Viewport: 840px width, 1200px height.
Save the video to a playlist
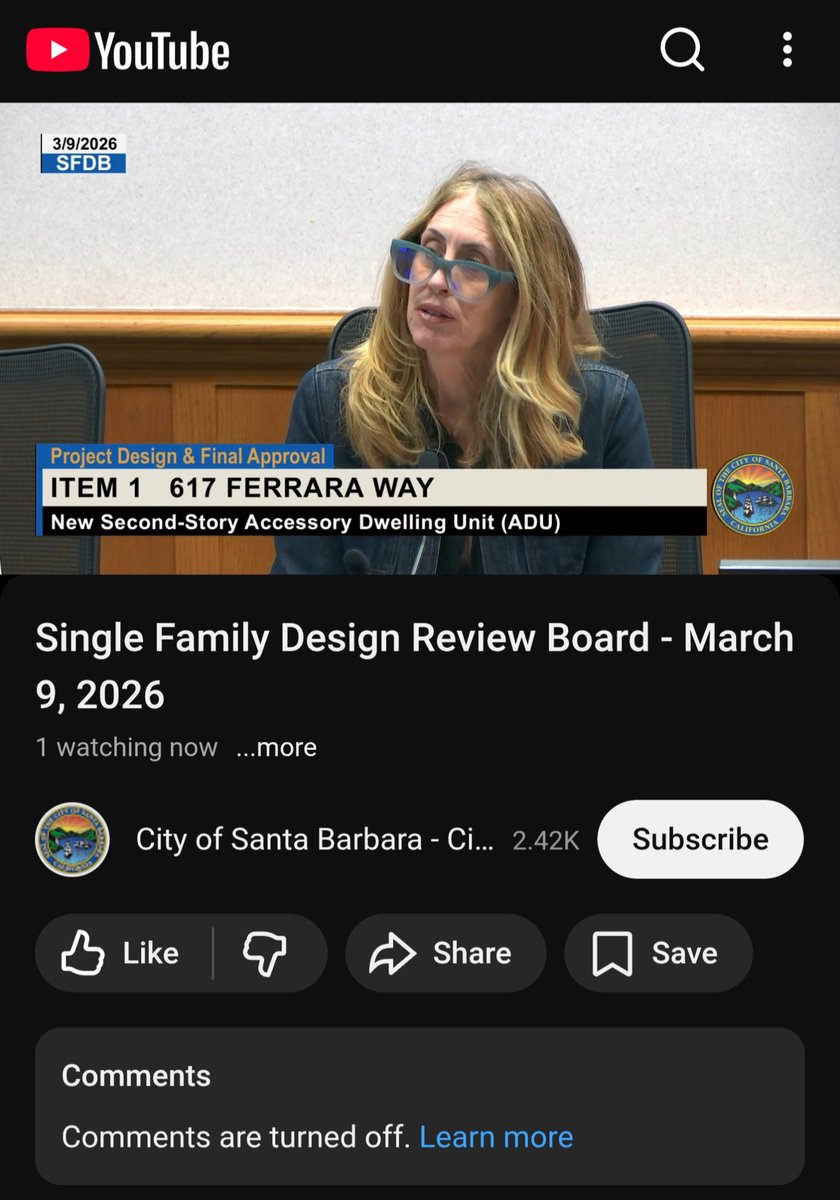coord(657,953)
